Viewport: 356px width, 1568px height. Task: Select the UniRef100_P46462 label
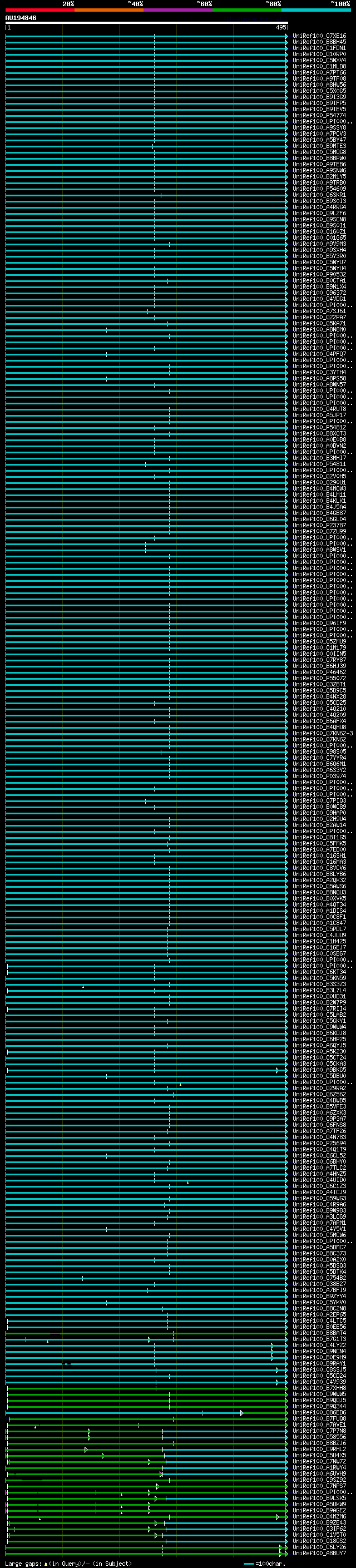[319, 672]
